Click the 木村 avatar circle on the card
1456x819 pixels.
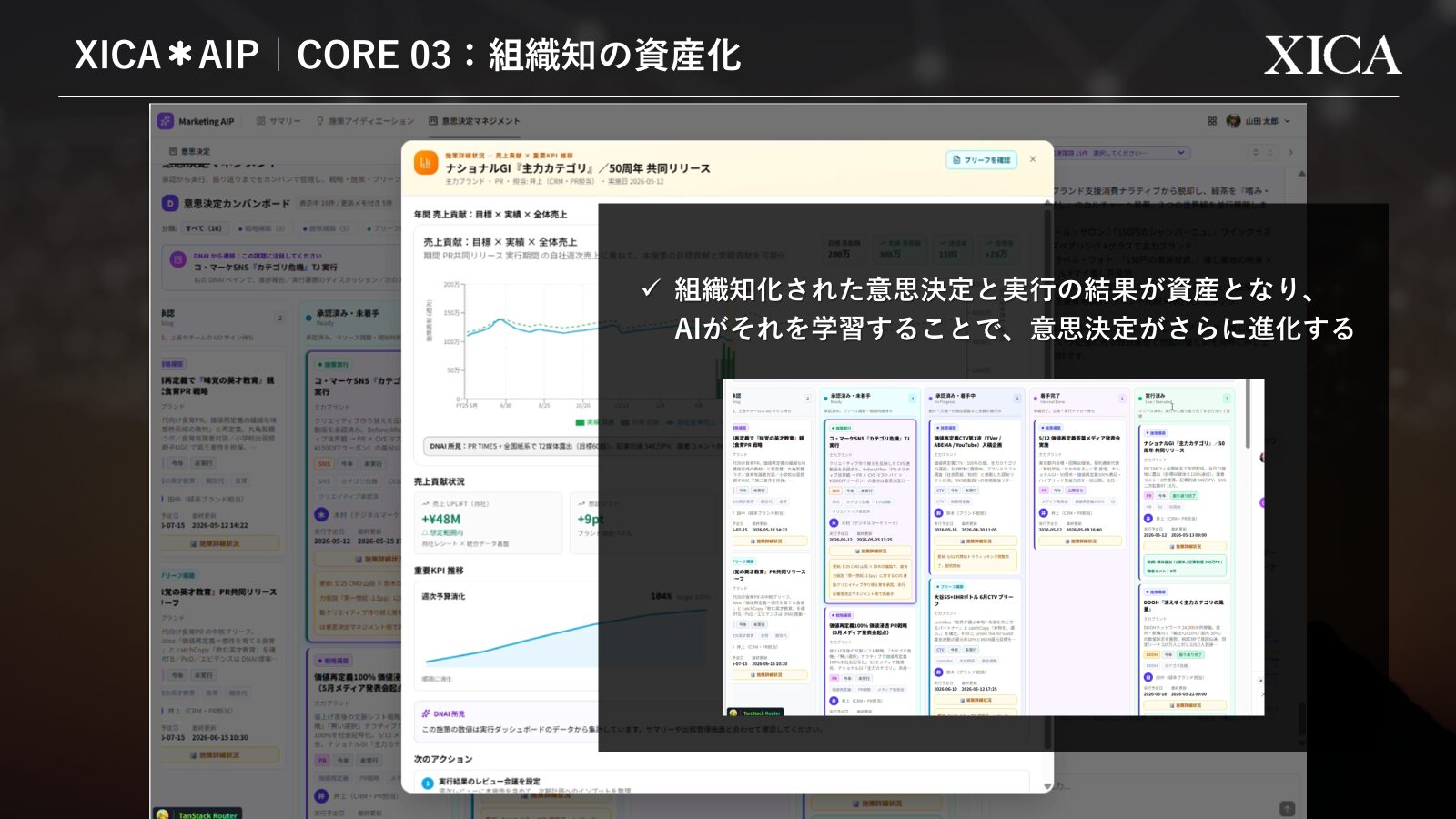tap(321, 515)
